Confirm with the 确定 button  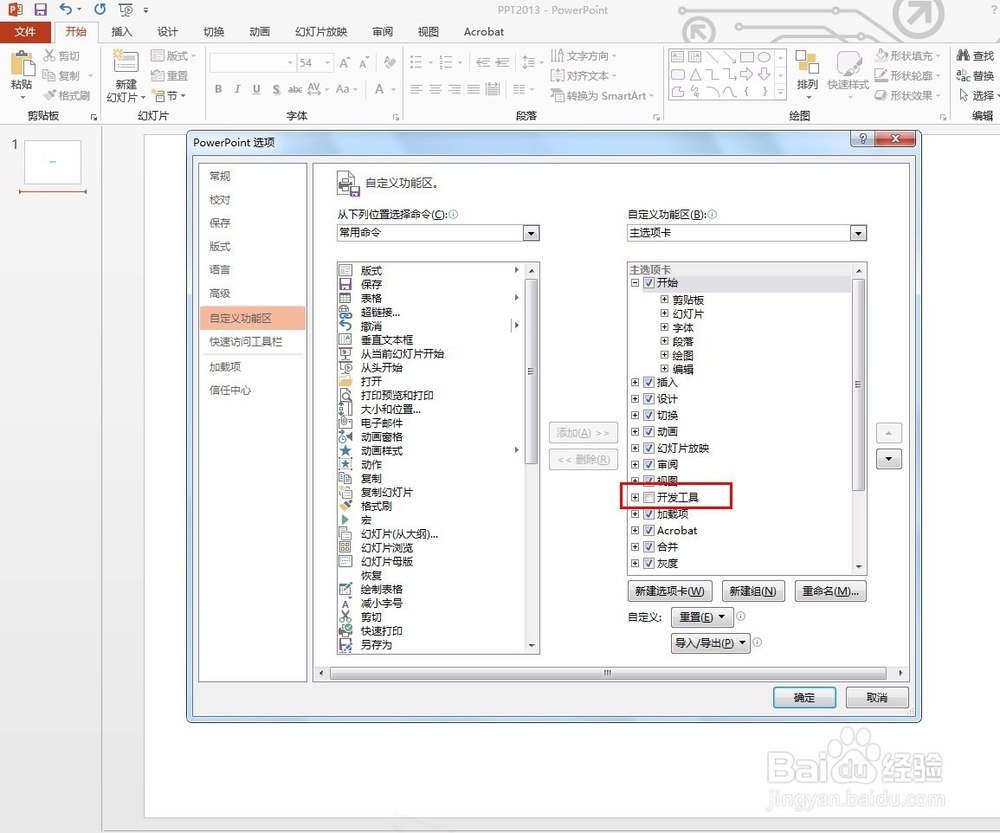click(x=804, y=697)
